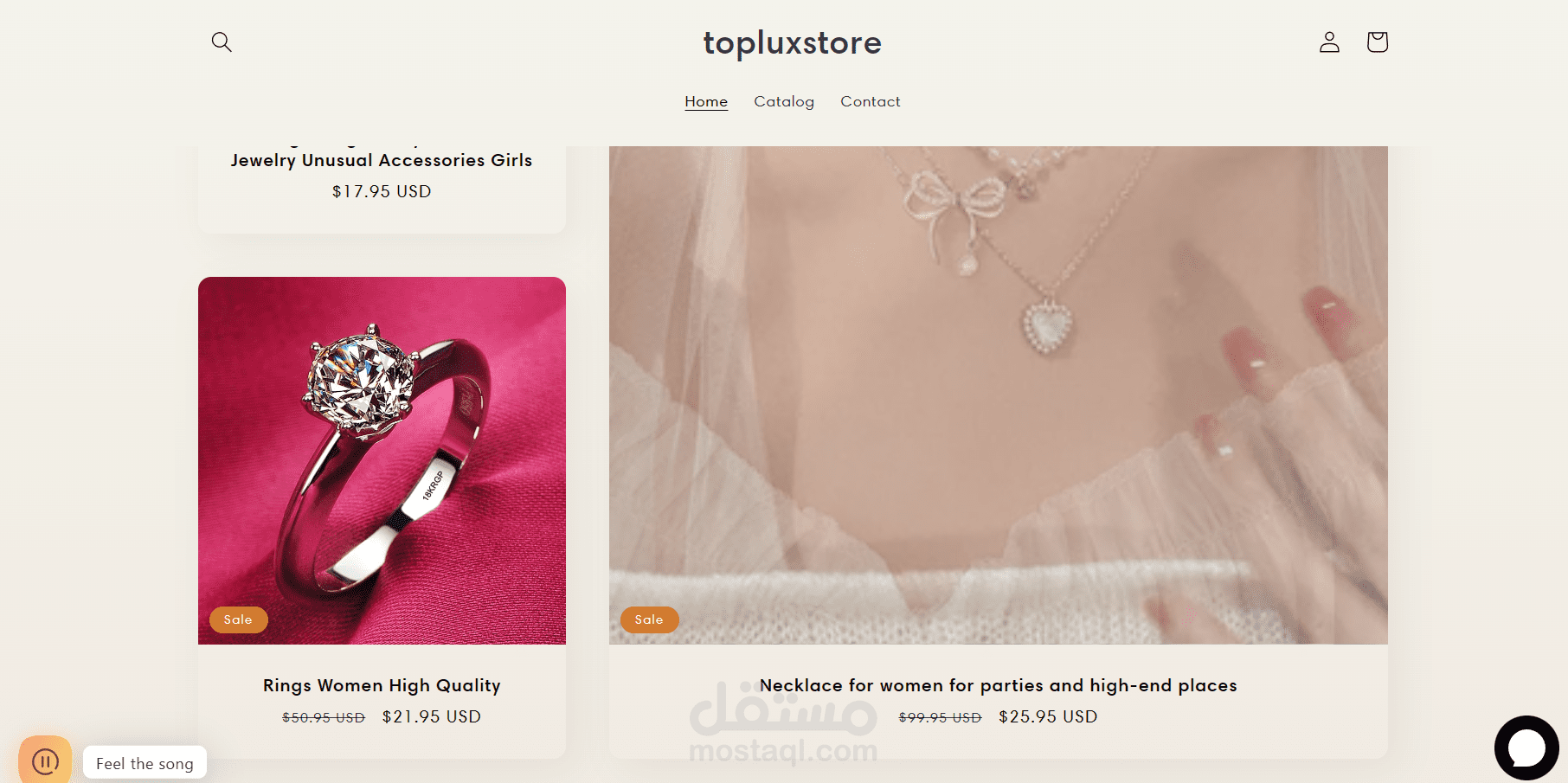Pause the music with the orange button

tap(45, 760)
